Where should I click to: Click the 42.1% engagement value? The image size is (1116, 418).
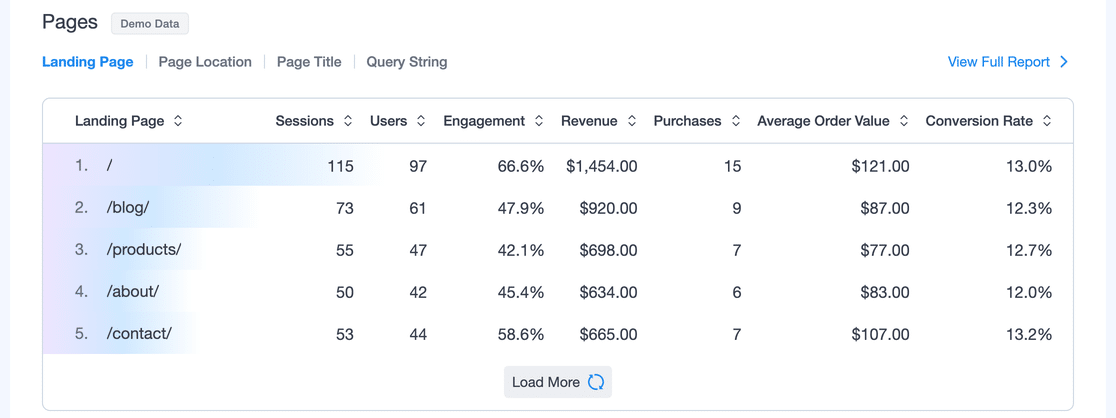520,251
